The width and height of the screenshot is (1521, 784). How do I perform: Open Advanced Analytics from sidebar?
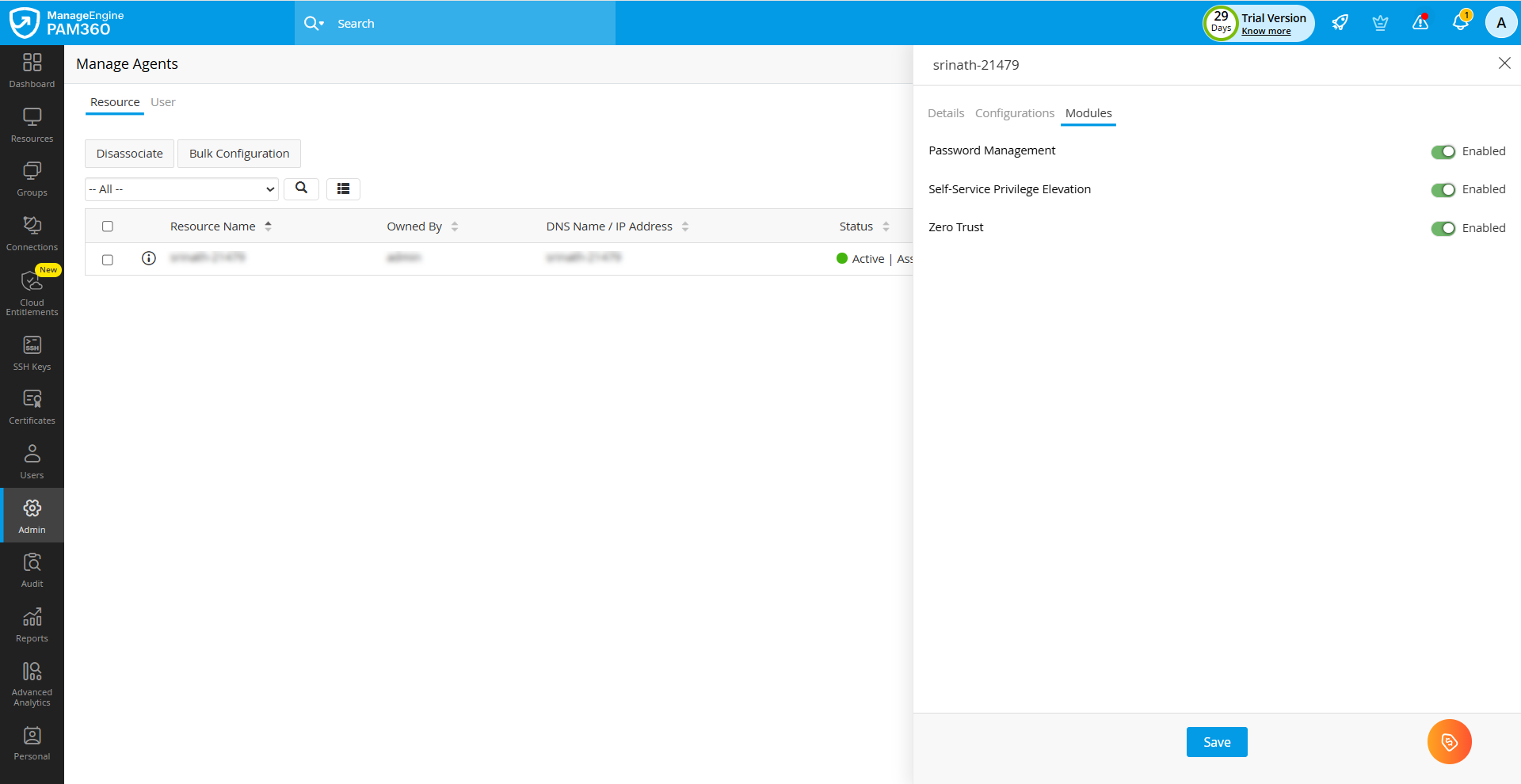click(32, 683)
